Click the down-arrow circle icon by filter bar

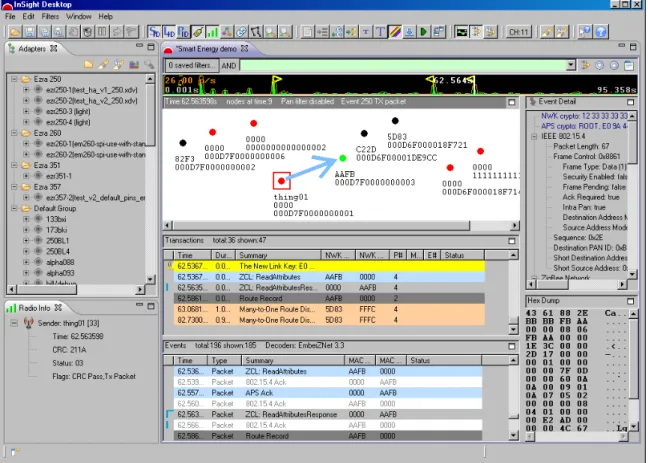coord(600,65)
